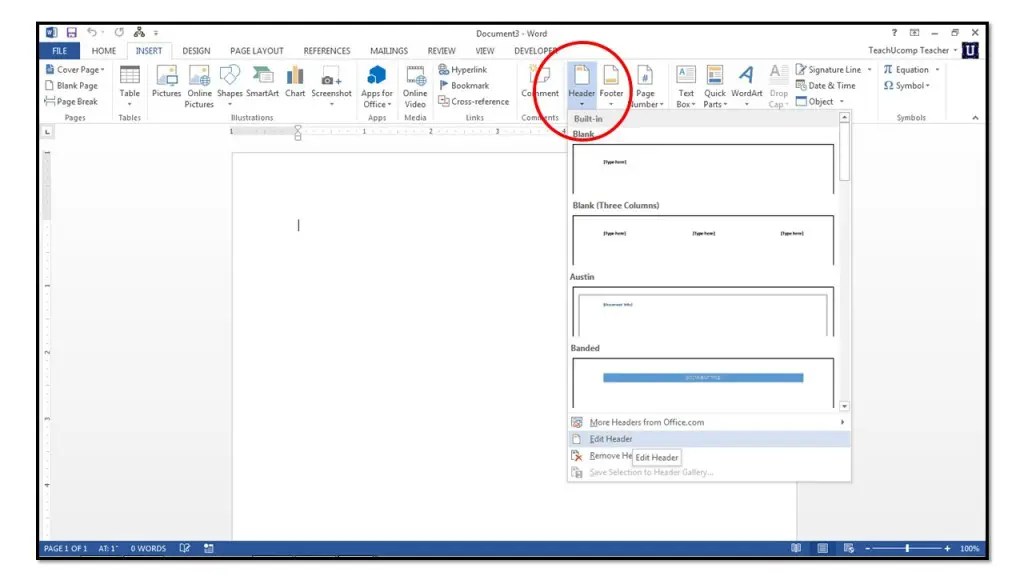Add a Bookmark
Screen dimensions: 1024x576
coord(464,86)
